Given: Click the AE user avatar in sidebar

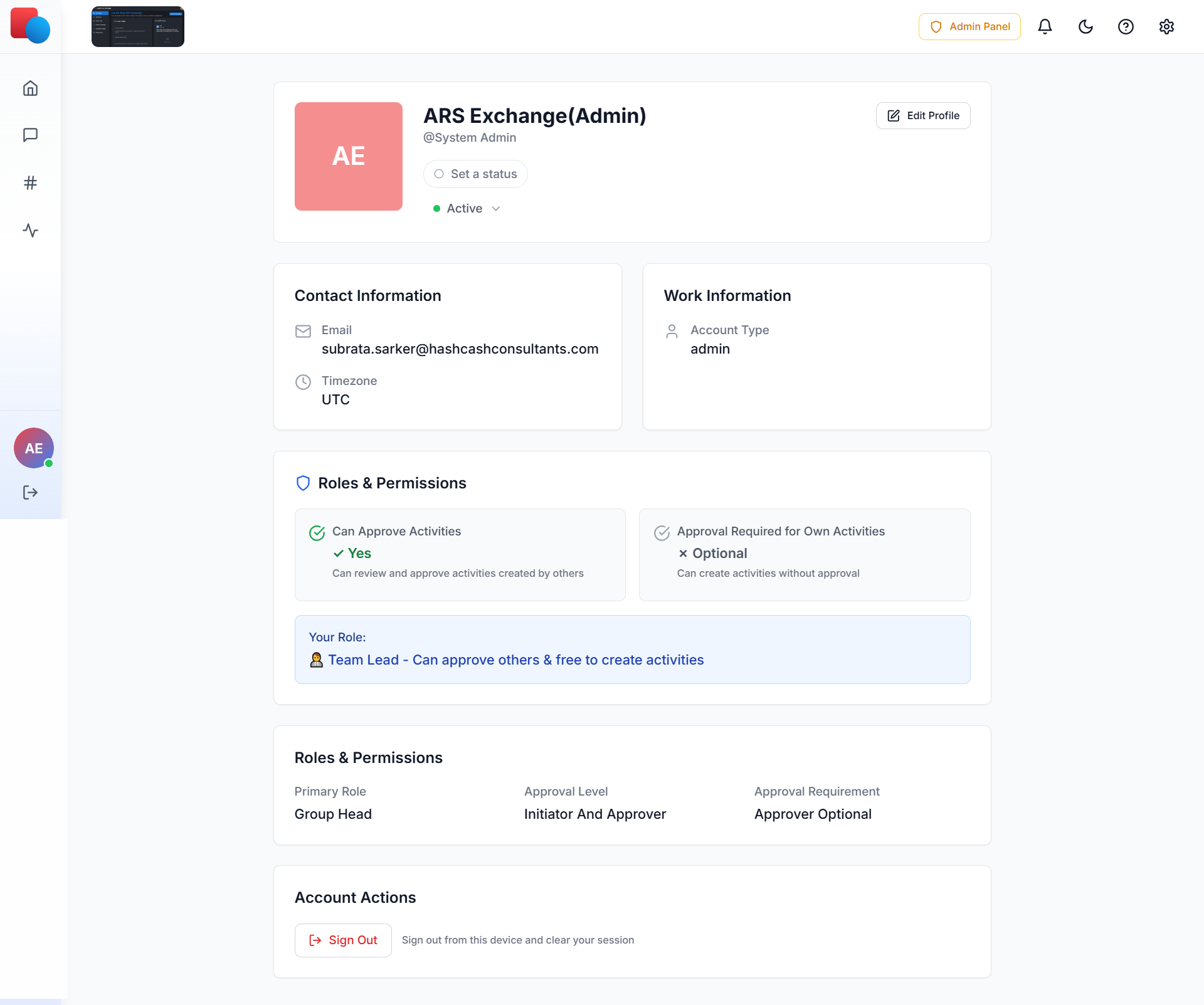Looking at the screenshot, I should [34, 448].
